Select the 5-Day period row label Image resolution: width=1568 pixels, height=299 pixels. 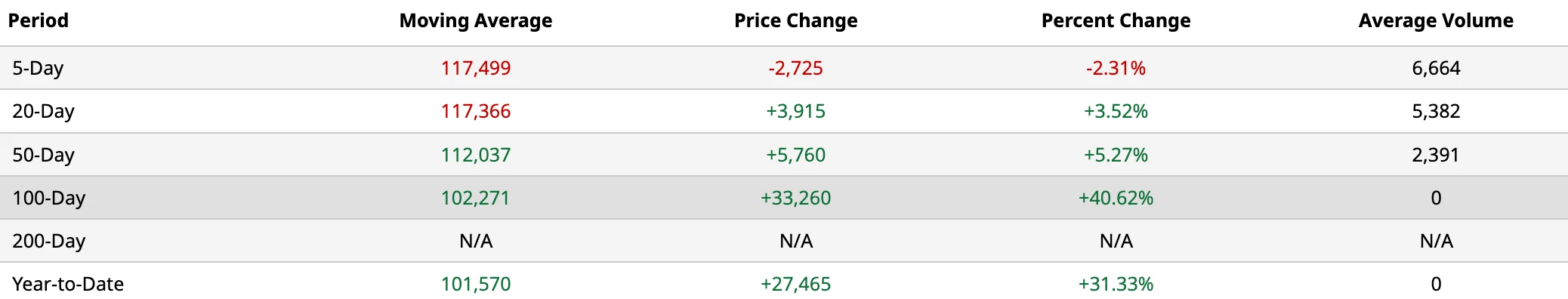click(38, 68)
